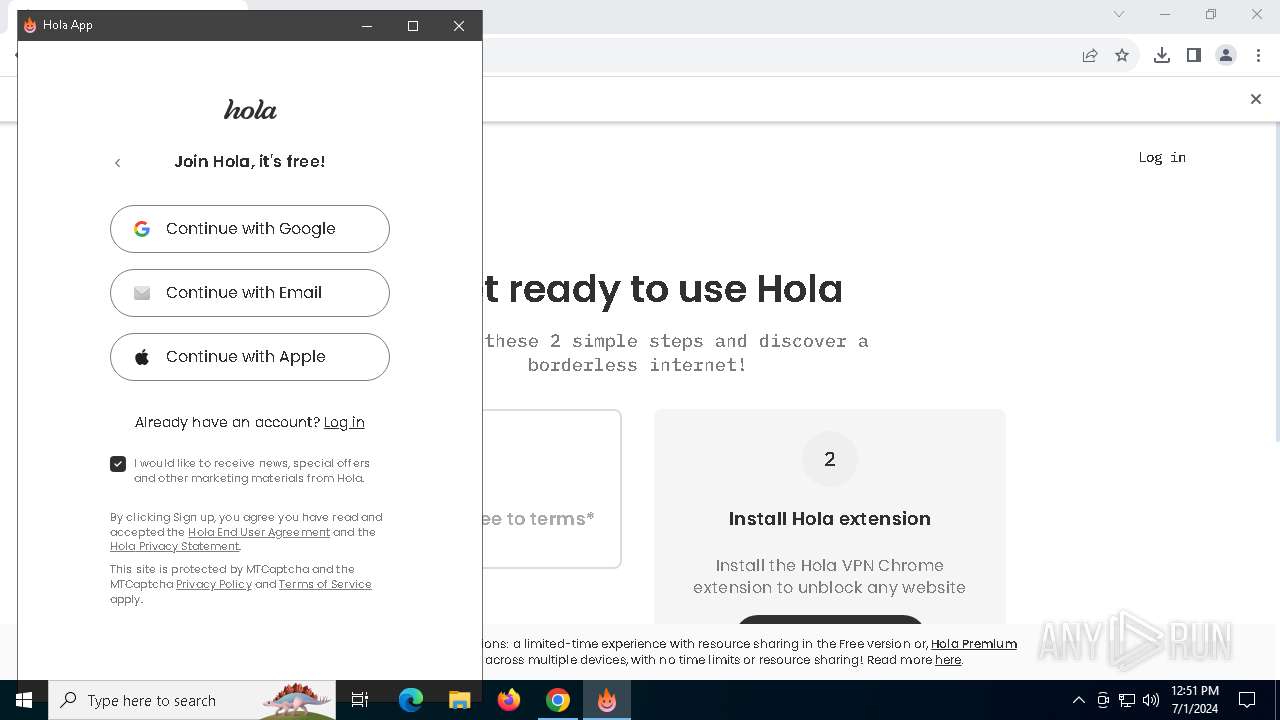This screenshot has height=720, width=1280.
Task: Open Hola End User Agreement link
Action: coord(259,532)
